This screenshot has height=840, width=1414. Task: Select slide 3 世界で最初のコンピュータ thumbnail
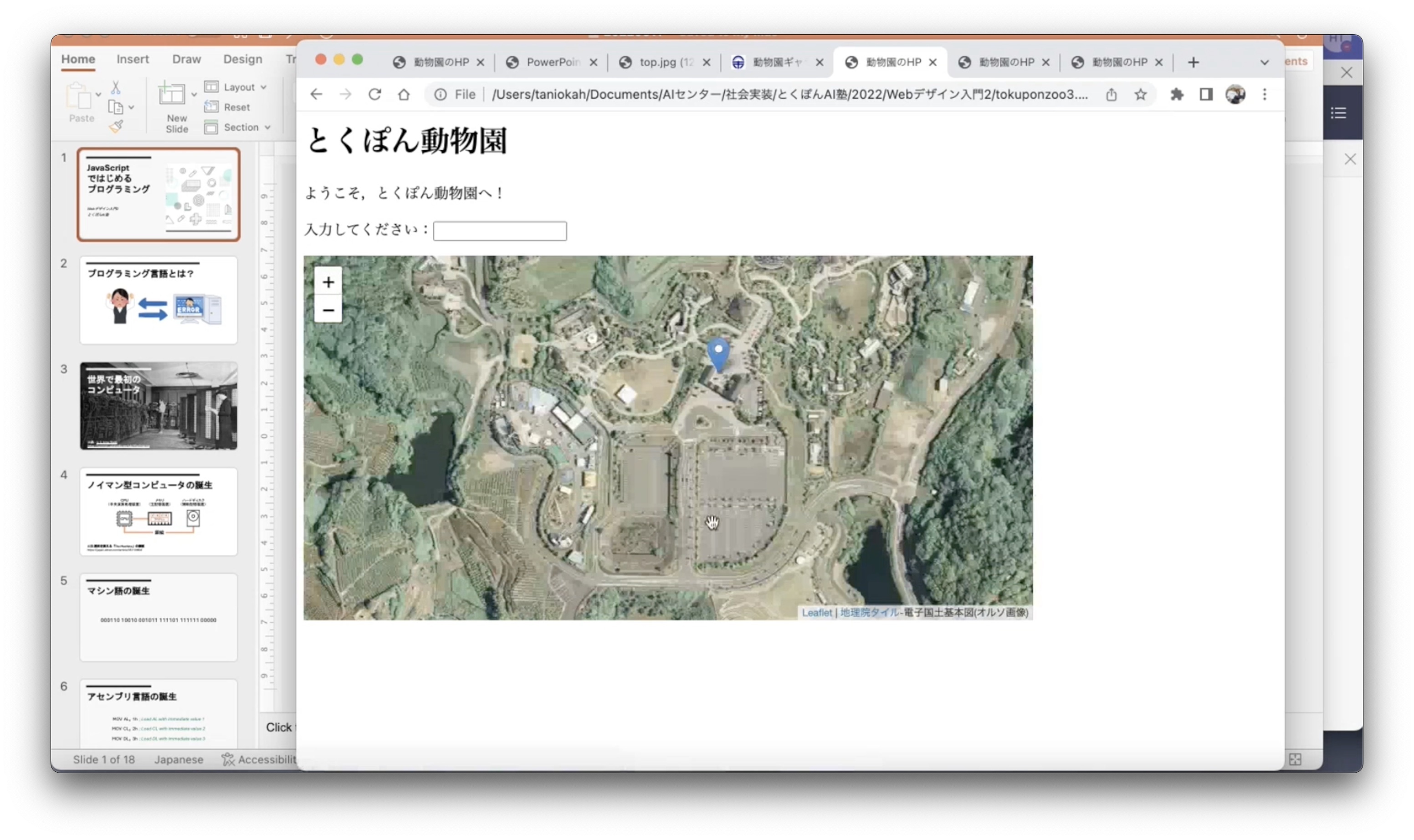pos(159,406)
